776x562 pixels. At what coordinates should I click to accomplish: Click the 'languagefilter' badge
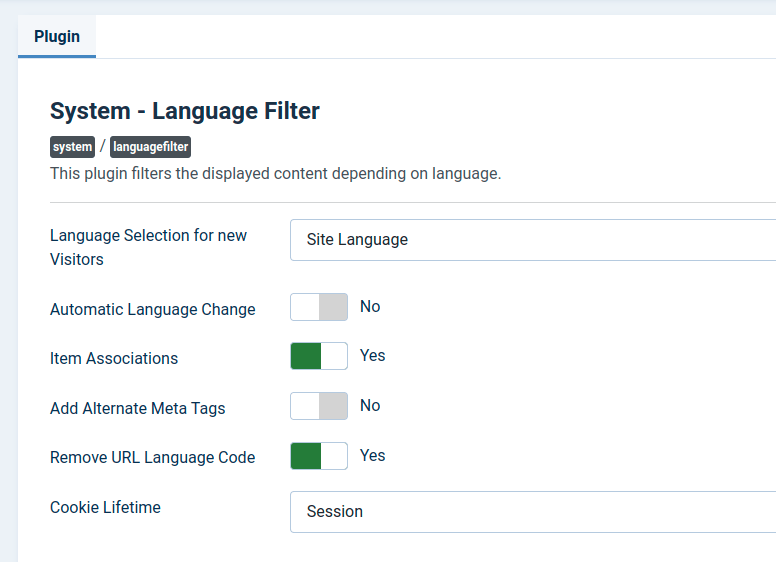click(x=150, y=147)
